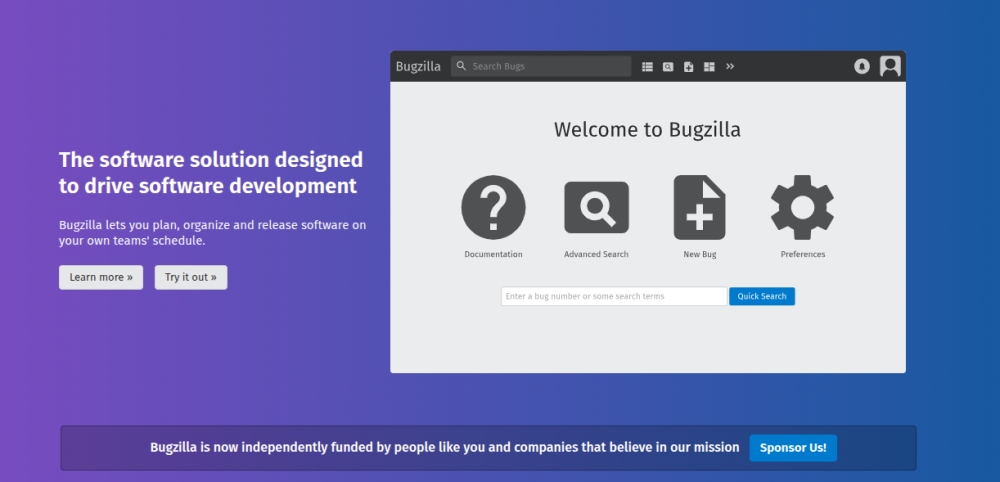
Task: Click the large Documentation question mark icon
Action: click(x=493, y=207)
